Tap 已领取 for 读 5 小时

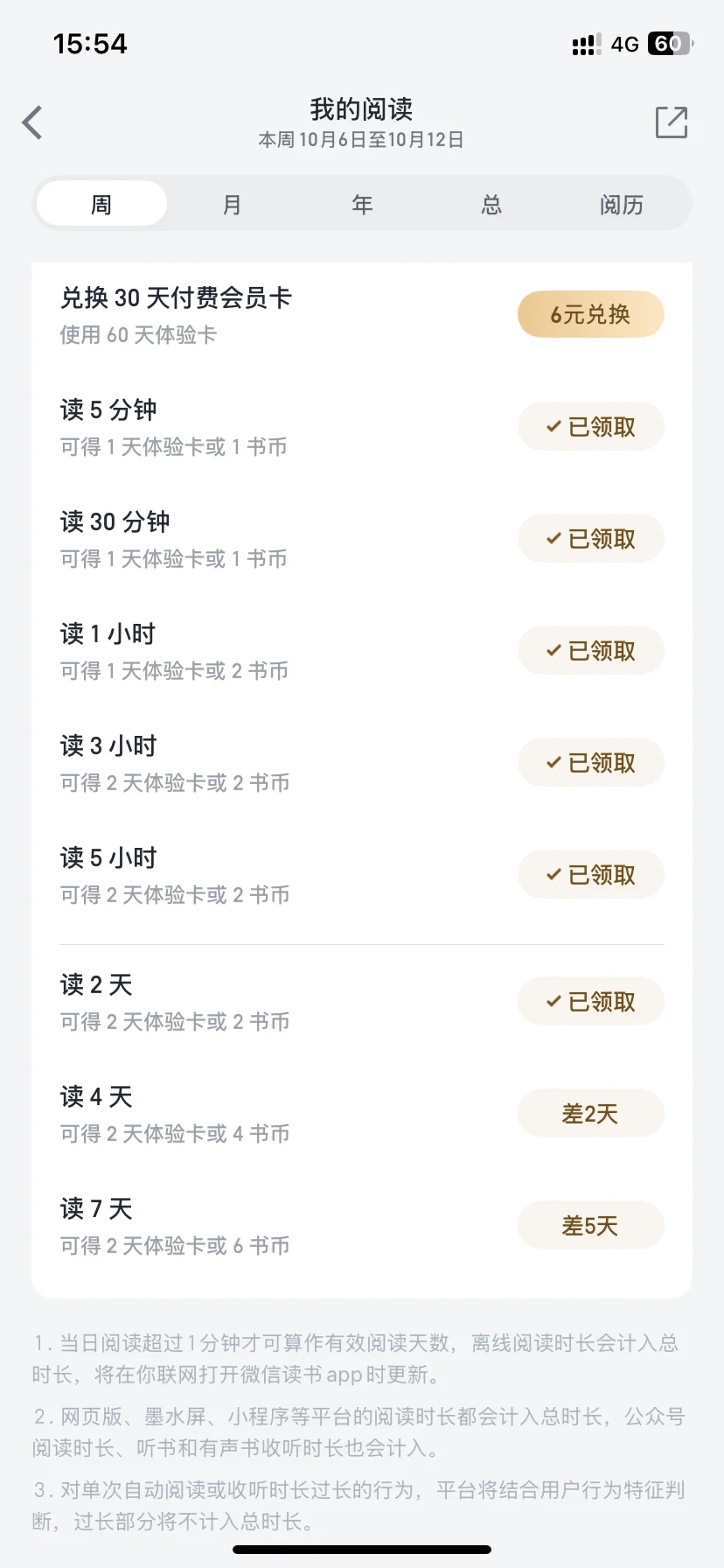pyautogui.click(x=590, y=875)
